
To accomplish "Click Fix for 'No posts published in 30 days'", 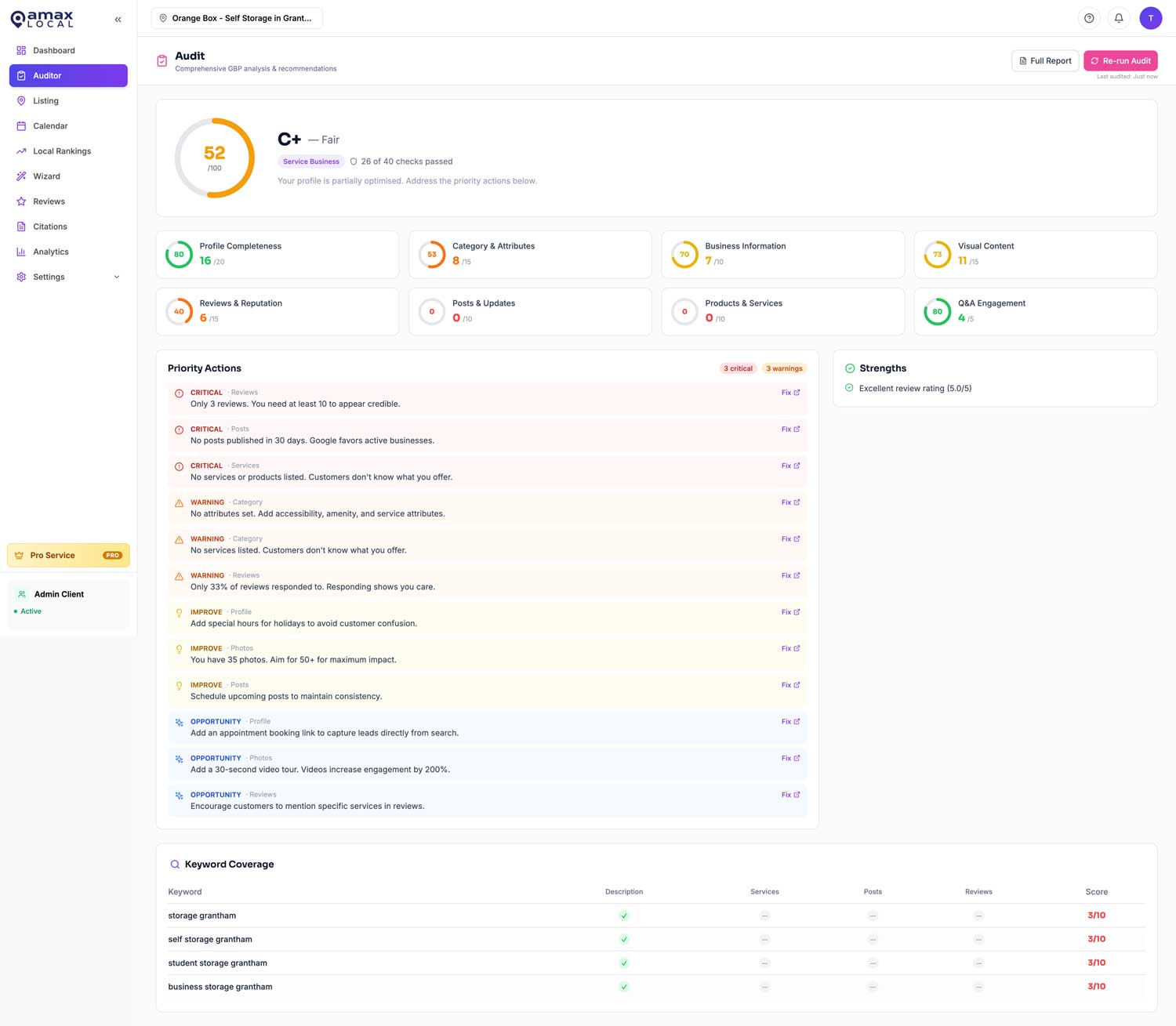I will 790,430.
